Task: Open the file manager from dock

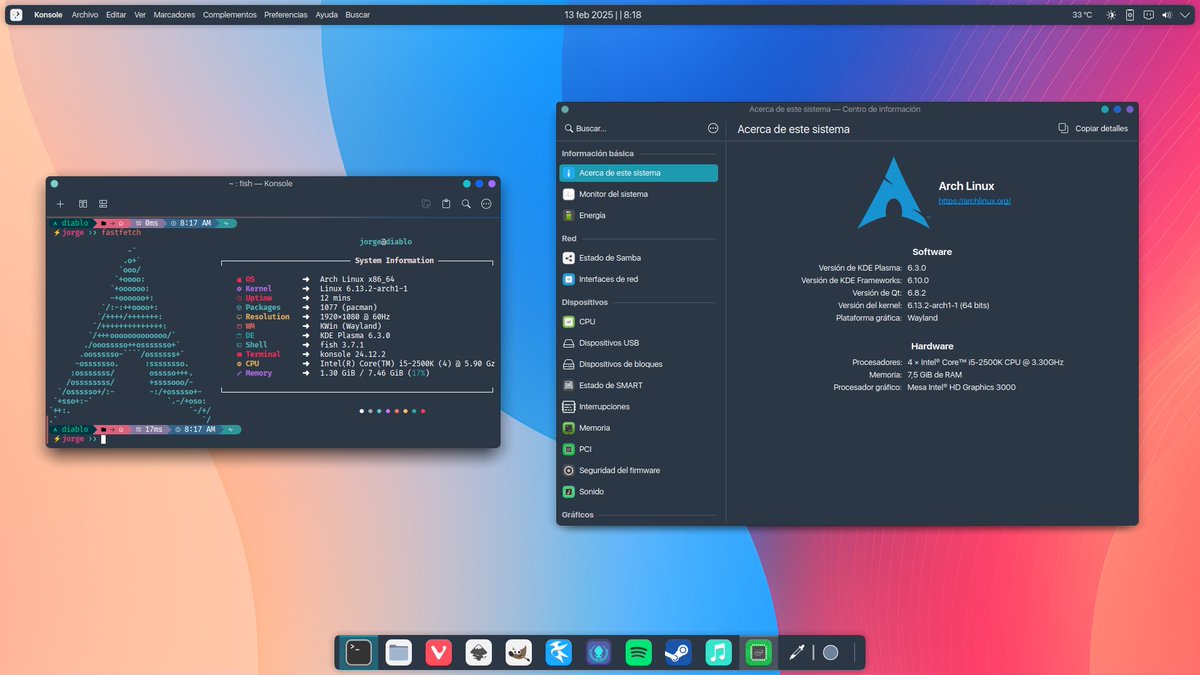Action: pyautogui.click(x=399, y=652)
